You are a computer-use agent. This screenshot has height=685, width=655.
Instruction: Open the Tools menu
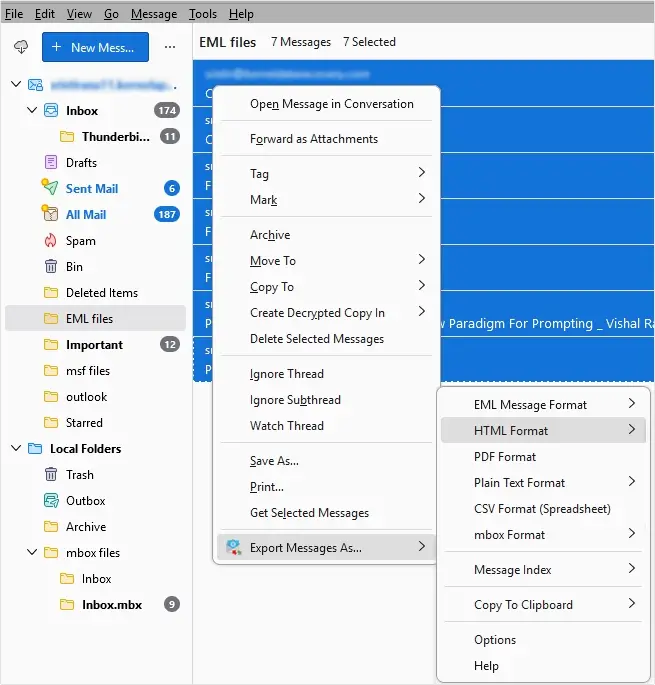pos(203,14)
